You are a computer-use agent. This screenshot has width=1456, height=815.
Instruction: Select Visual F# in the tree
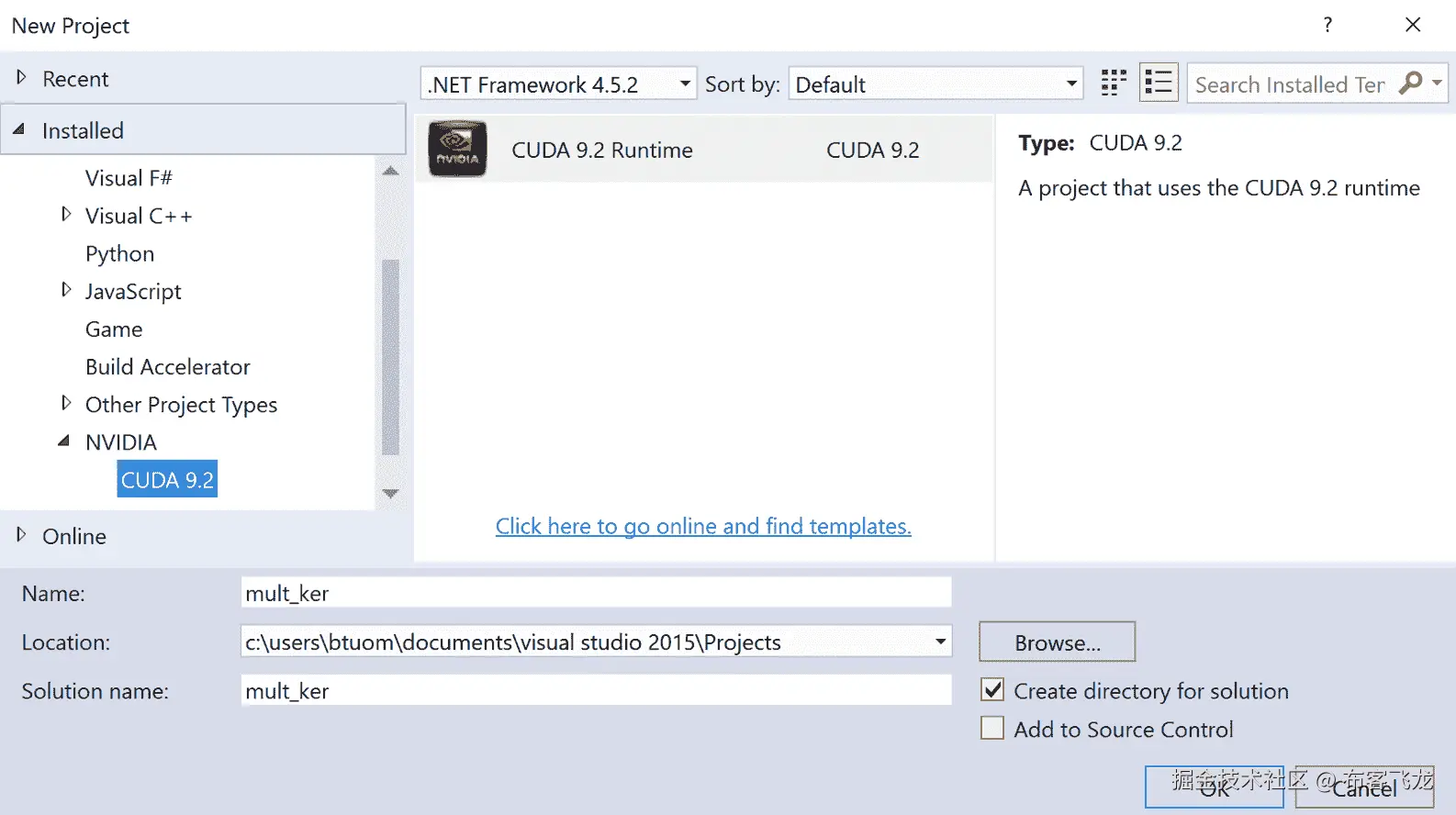[129, 178]
